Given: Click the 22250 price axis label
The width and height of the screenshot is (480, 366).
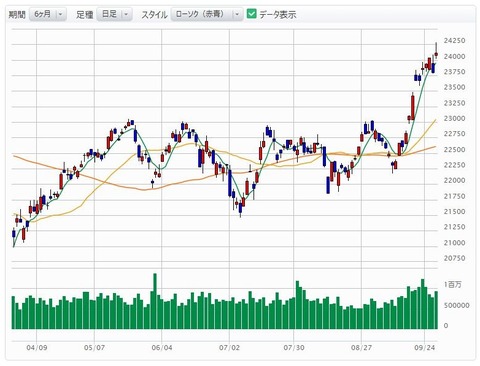Looking at the screenshot, I should click(454, 165).
